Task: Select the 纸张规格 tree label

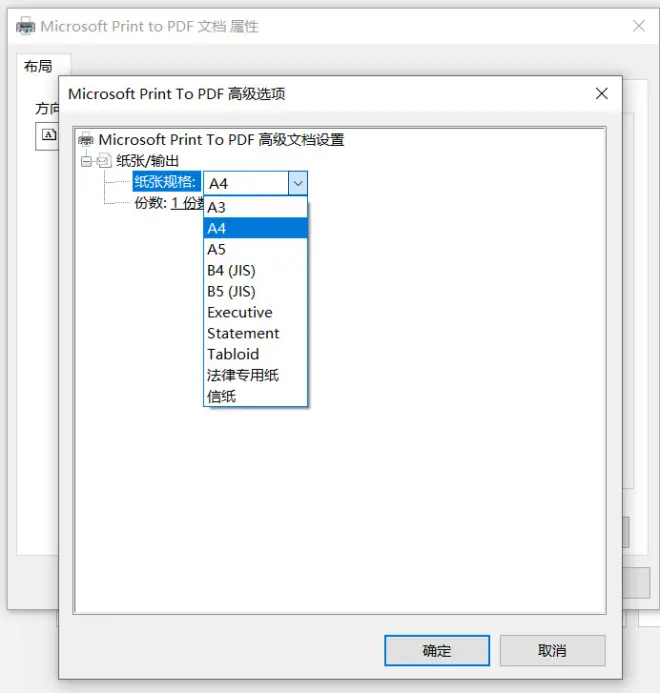Action: pos(166,182)
